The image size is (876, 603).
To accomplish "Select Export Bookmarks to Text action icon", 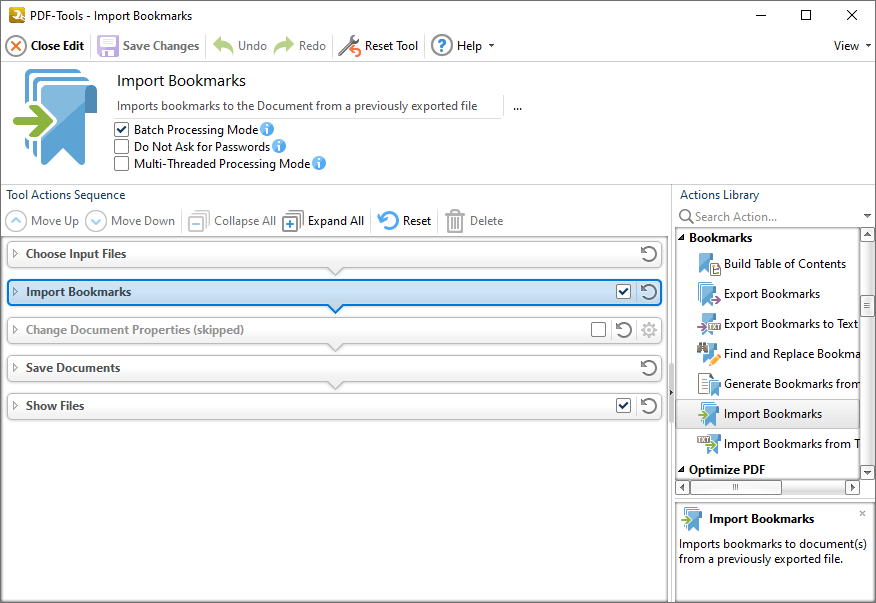I will point(710,324).
